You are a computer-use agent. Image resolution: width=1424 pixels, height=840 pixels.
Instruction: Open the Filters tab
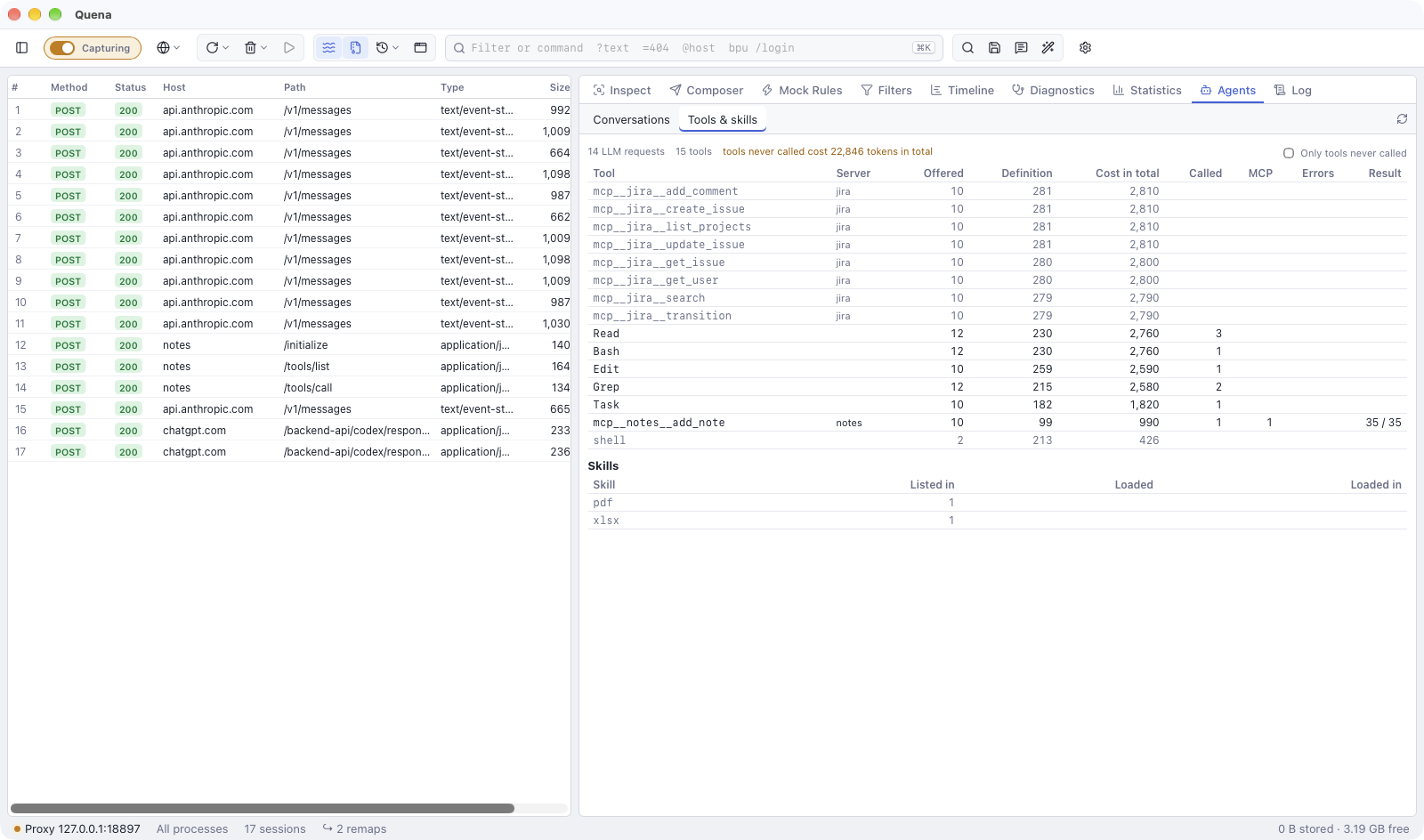click(886, 90)
